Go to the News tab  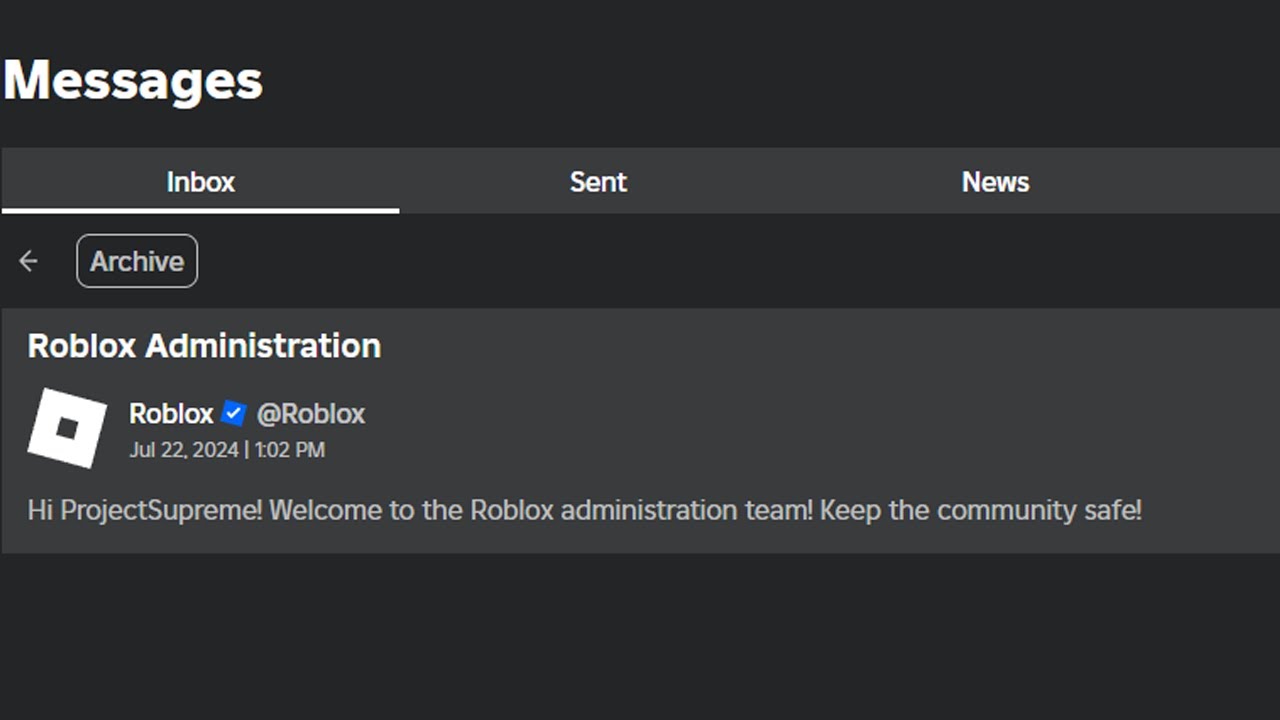(x=995, y=182)
